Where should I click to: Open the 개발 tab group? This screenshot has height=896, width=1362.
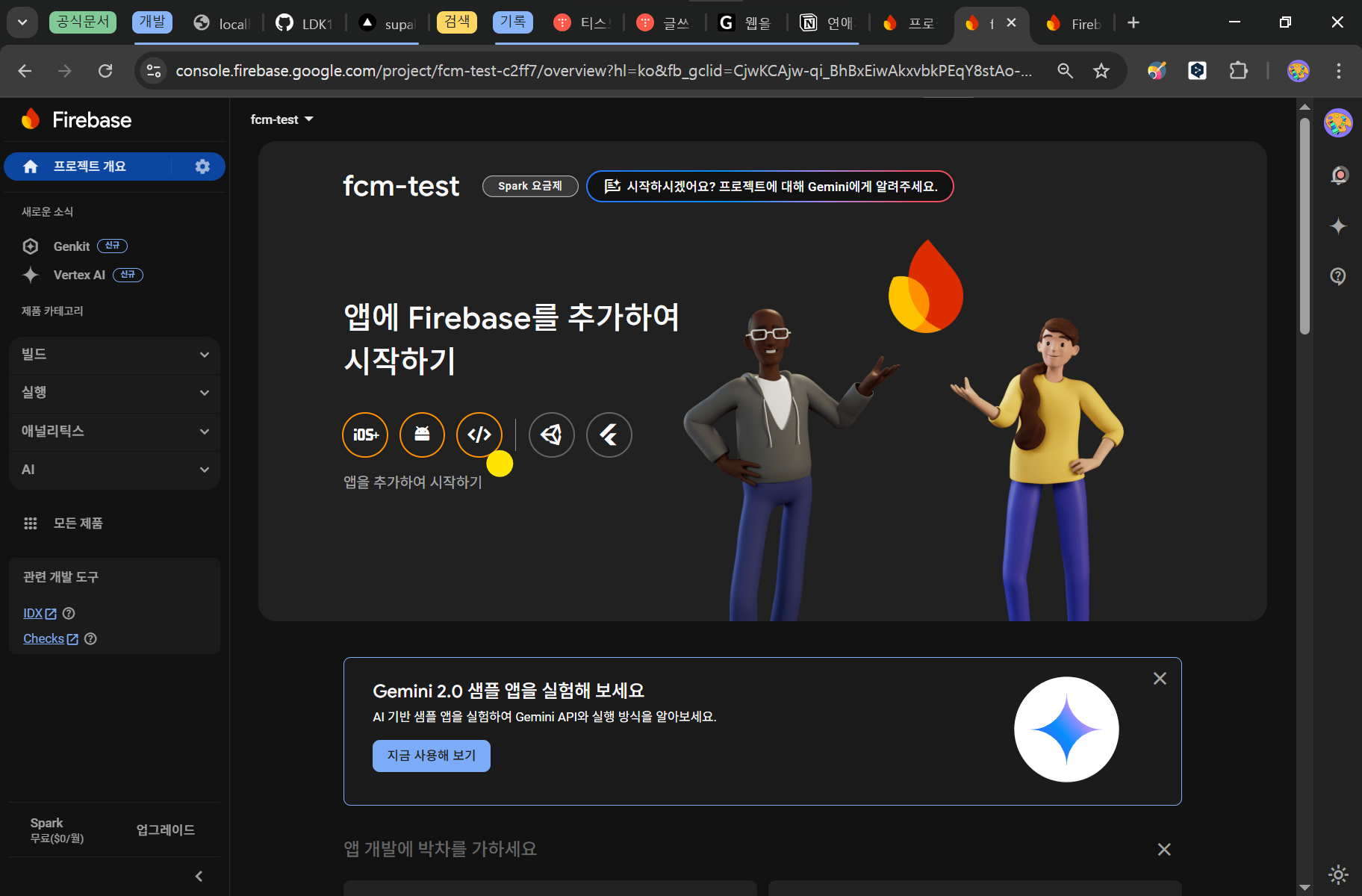tap(152, 22)
